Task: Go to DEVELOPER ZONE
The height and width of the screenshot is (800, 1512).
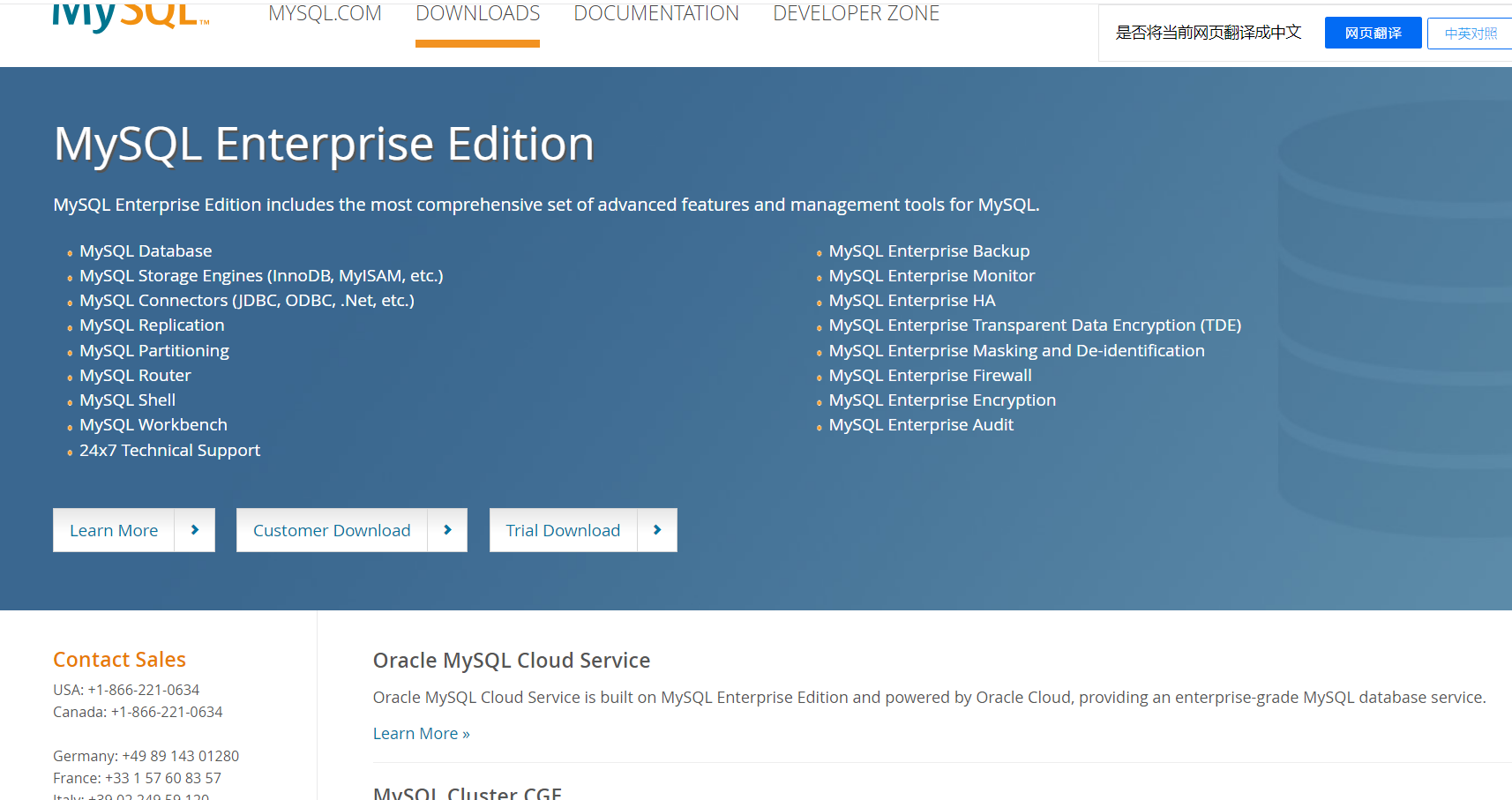Action: (856, 13)
